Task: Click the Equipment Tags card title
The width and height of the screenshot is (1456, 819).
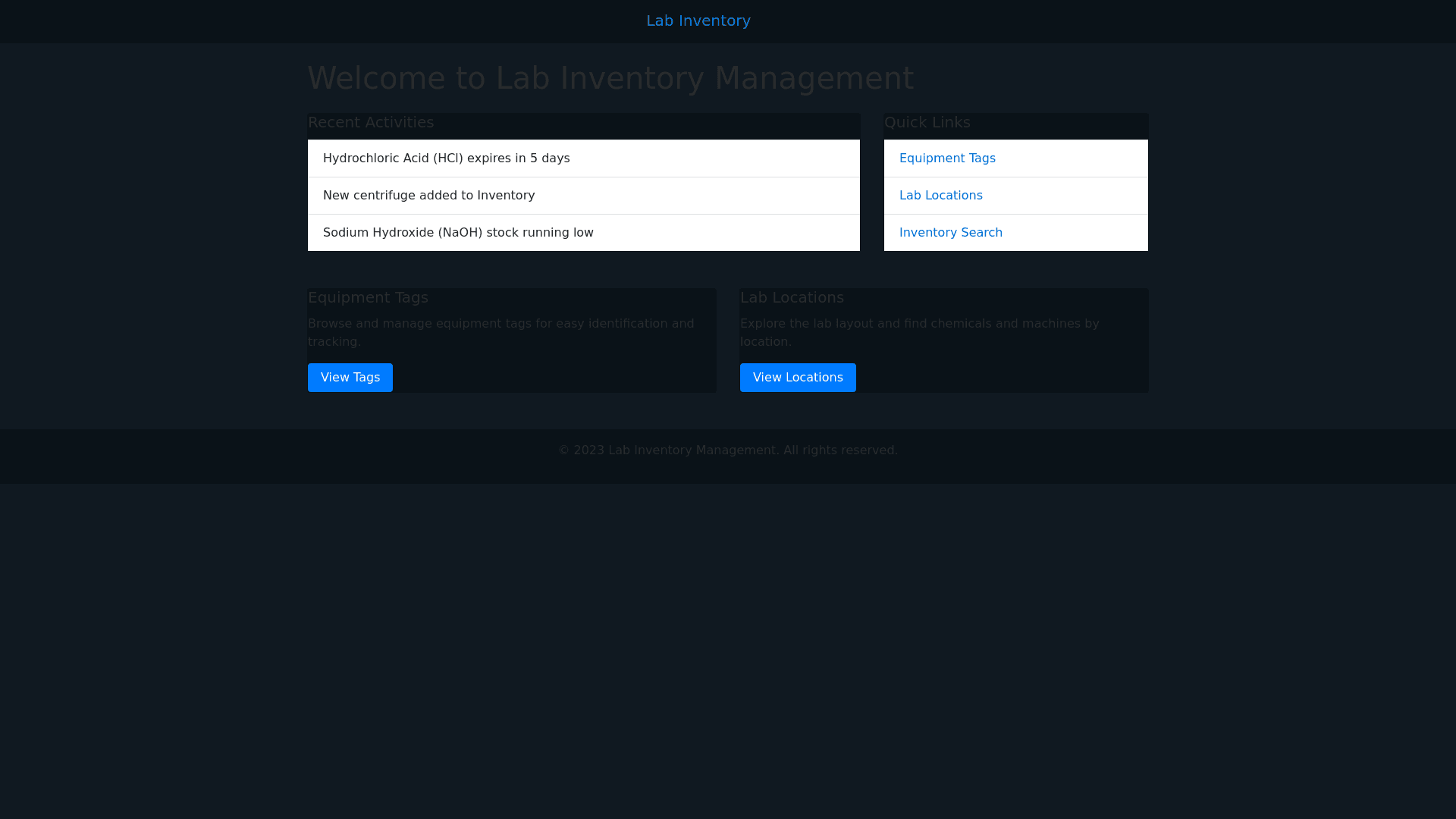Action: [x=368, y=298]
